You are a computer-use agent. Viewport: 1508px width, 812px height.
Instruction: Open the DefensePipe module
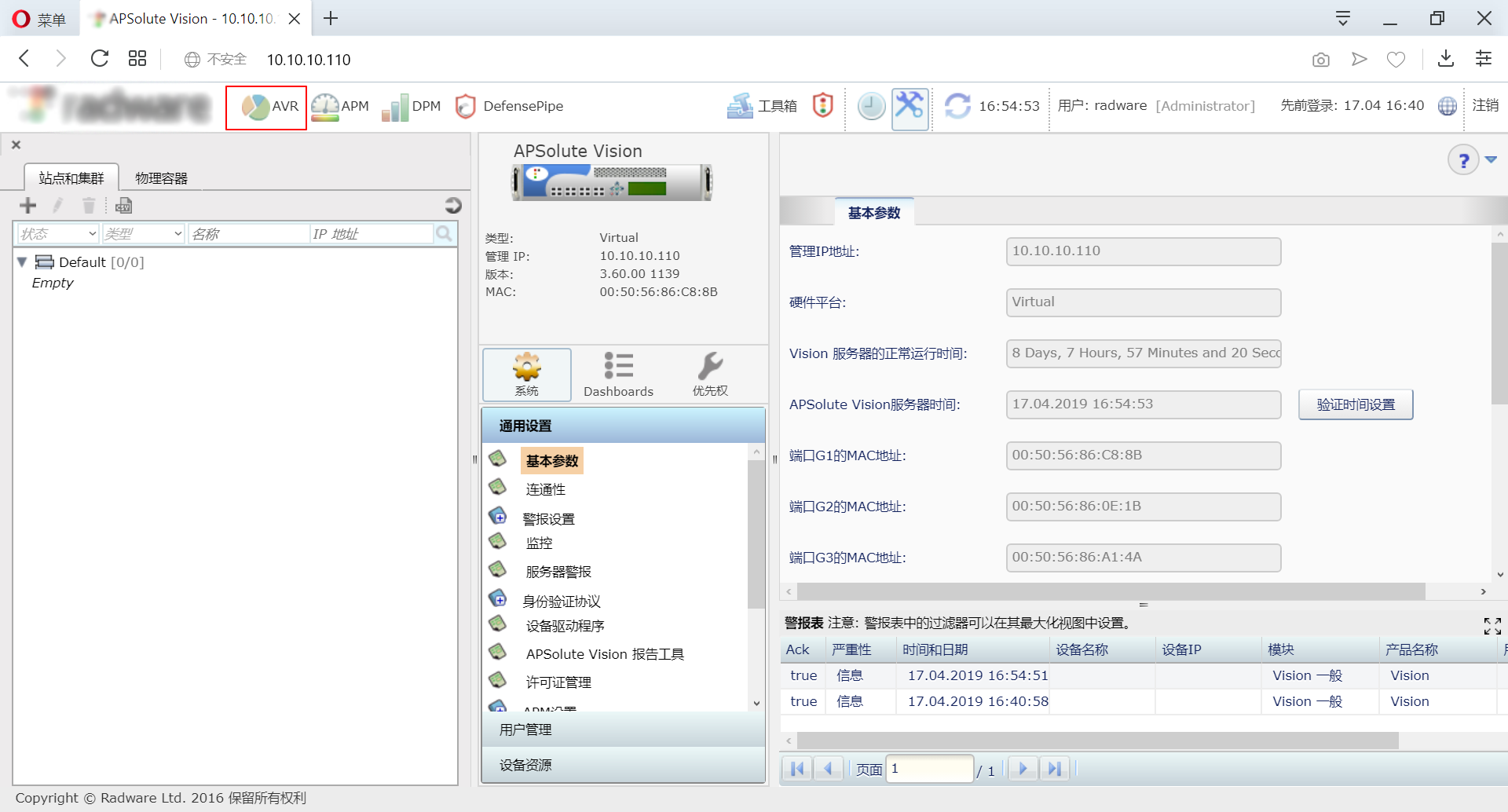[x=509, y=107]
